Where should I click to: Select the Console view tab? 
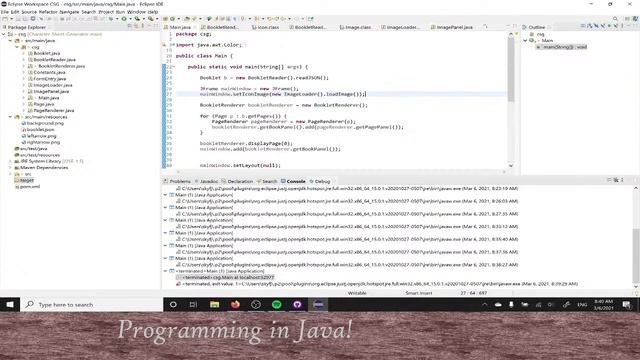(293, 181)
